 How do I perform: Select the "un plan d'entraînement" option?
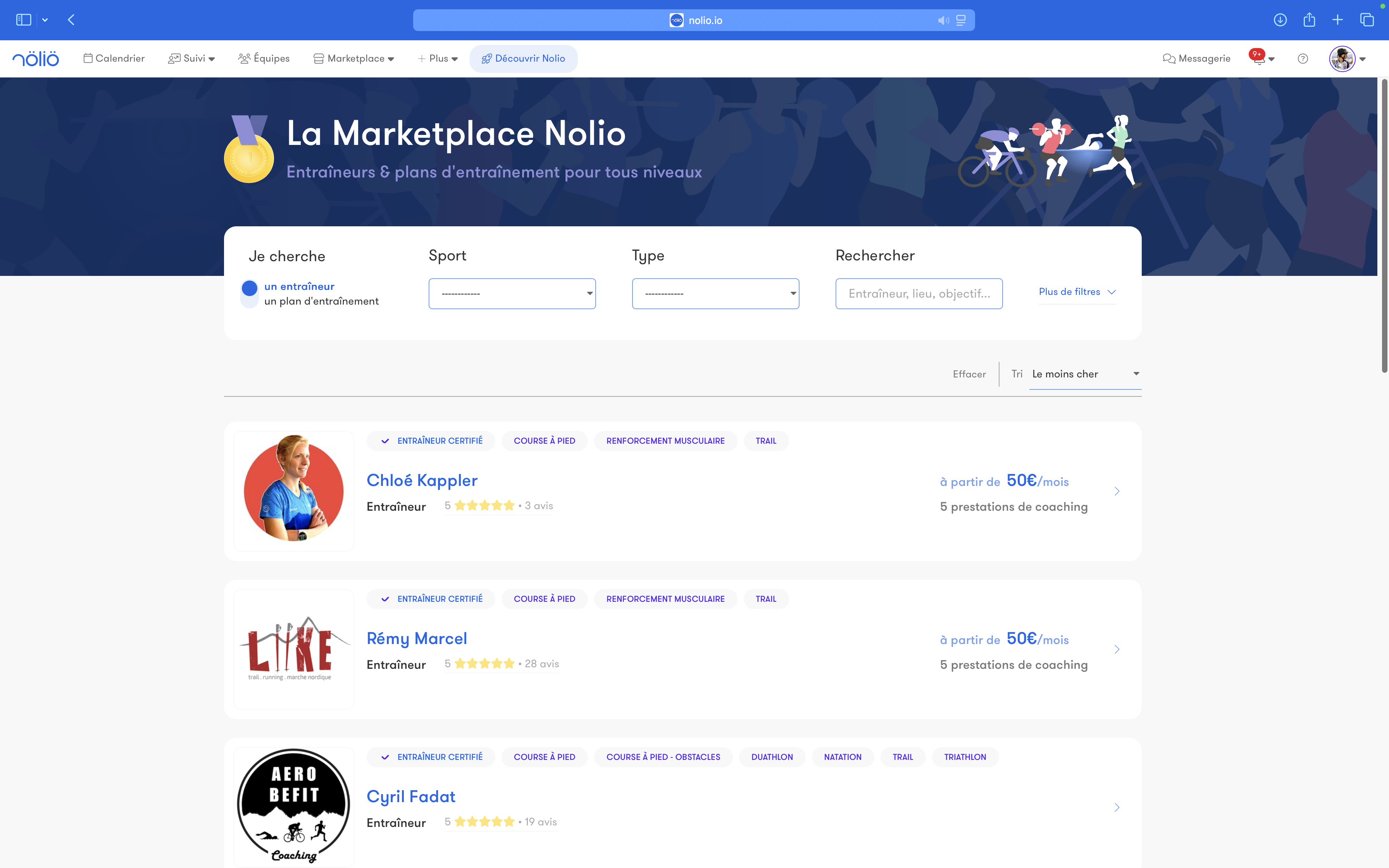(321, 301)
